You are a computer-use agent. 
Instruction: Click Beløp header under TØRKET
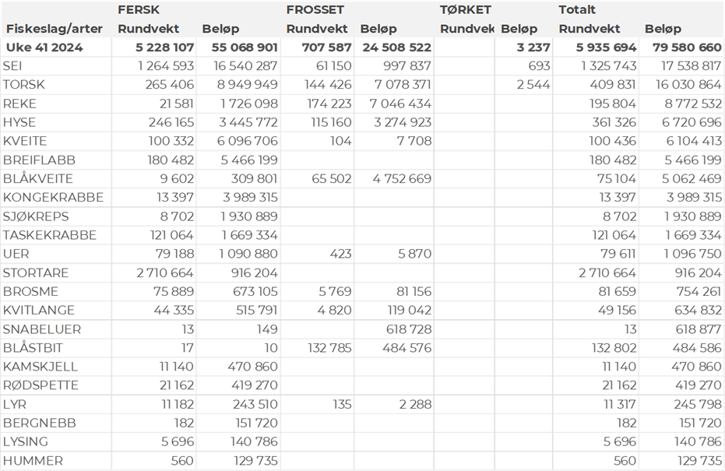520,29
